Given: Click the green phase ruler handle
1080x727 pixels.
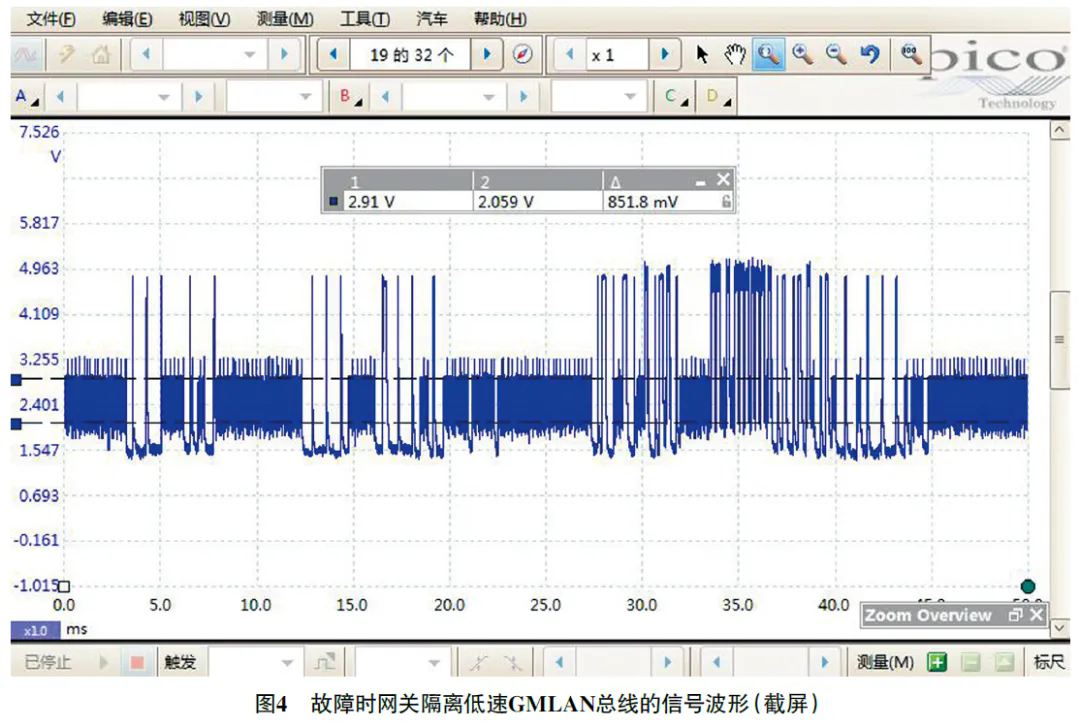Looking at the screenshot, I should 1028,586.
